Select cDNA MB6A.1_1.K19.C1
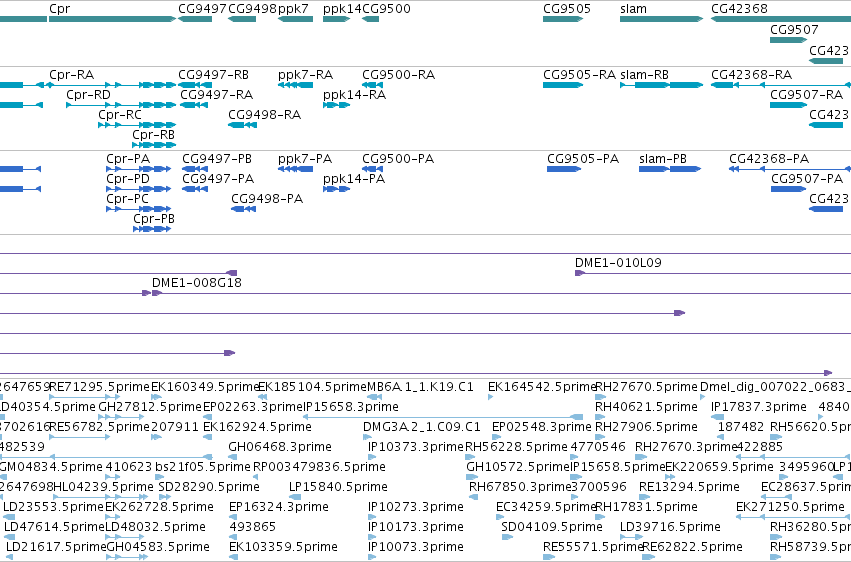Screen dimensions: 851x562 coord(374,397)
